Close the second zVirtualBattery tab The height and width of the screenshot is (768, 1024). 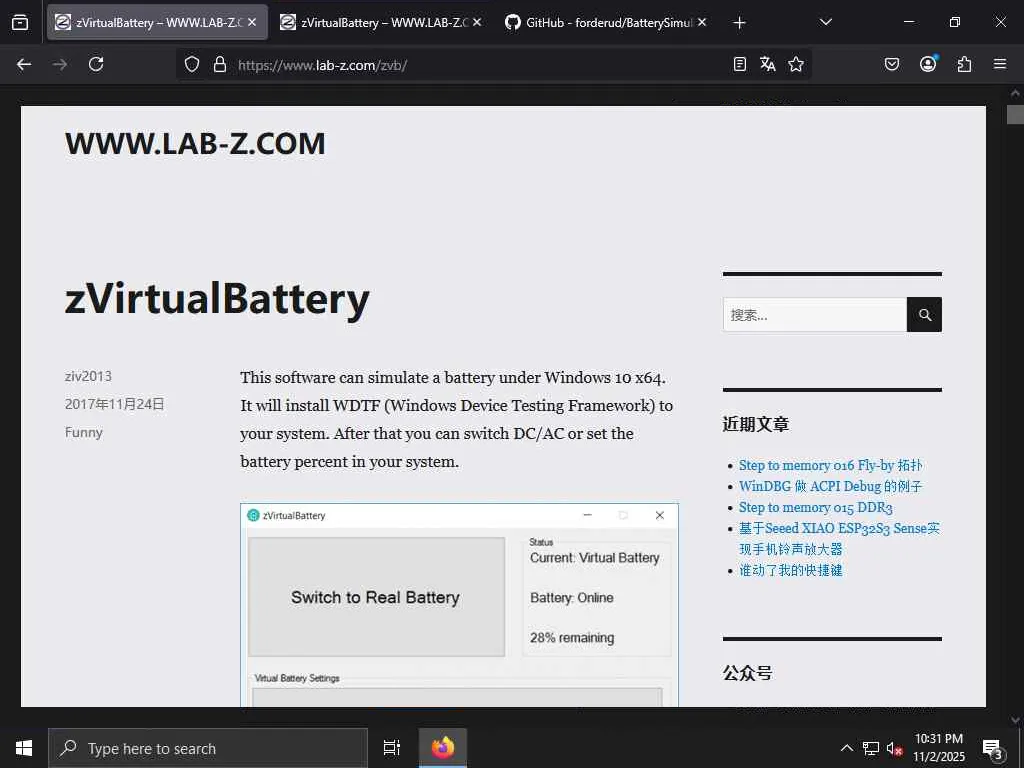477,22
